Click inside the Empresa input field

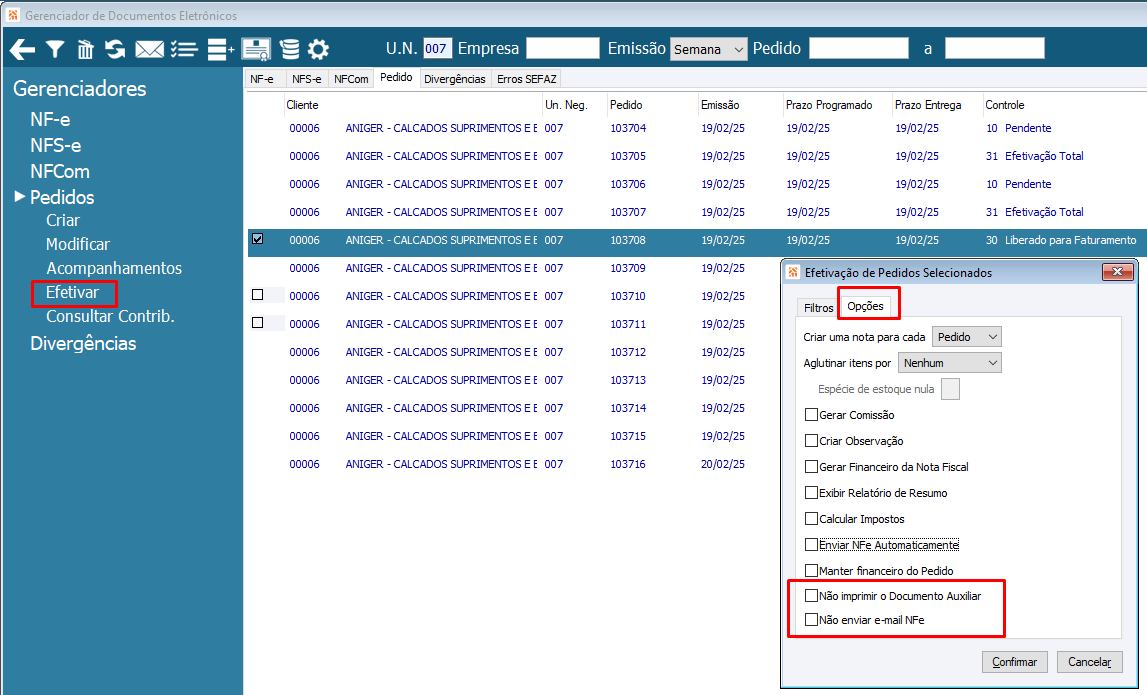click(x=563, y=47)
